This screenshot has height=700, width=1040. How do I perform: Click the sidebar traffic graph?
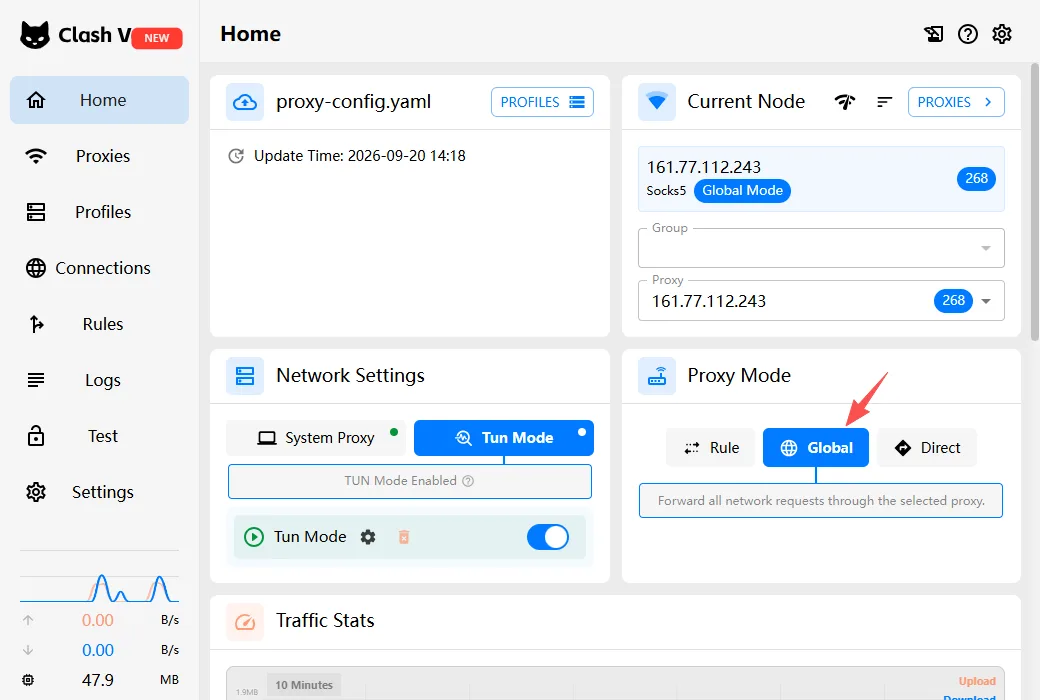coord(99,587)
